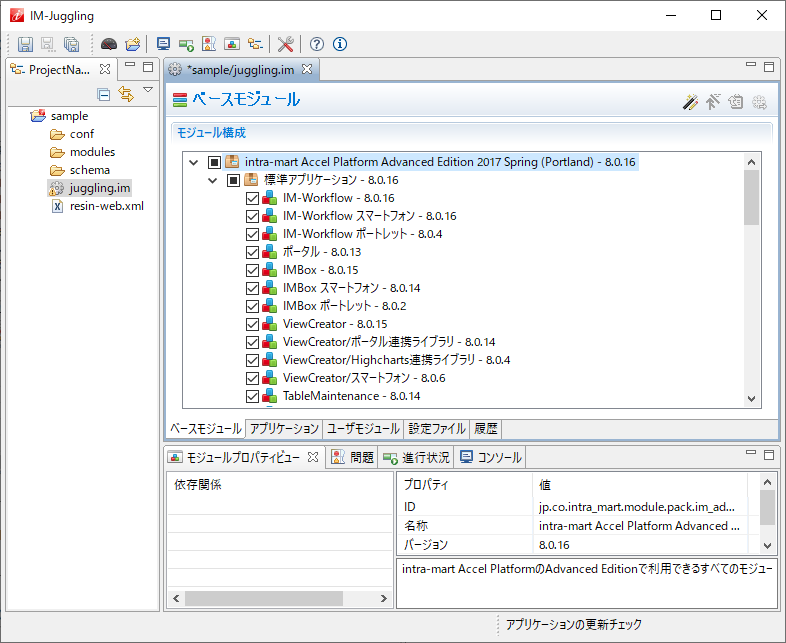The image size is (786, 643).
Task: Select the modules folder
Action: point(92,152)
